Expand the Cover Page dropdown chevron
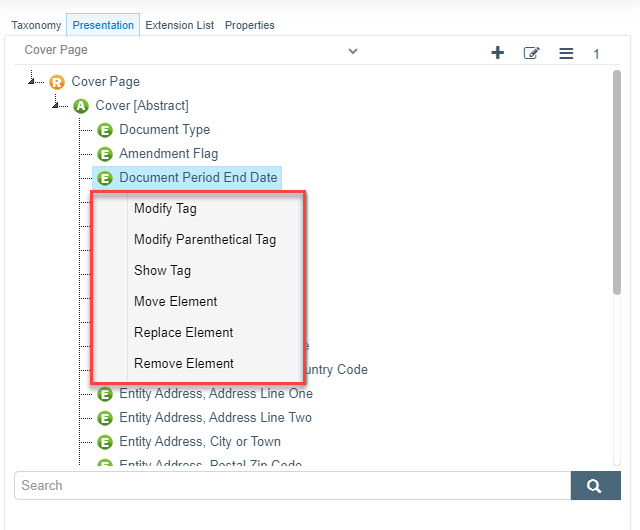 click(353, 51)
